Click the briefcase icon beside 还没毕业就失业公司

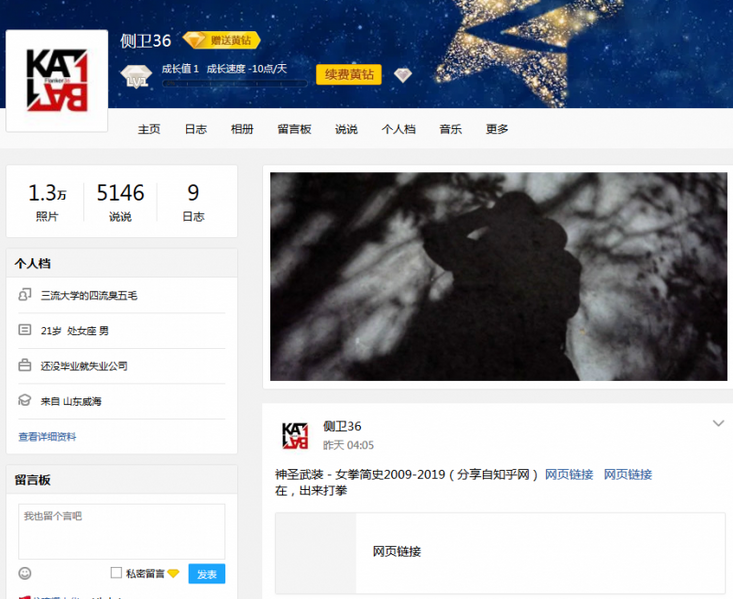(x=25, y=365)
